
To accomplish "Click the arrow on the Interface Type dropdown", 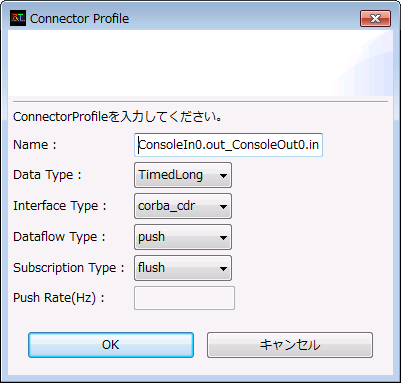I will [x=223, y=207].
